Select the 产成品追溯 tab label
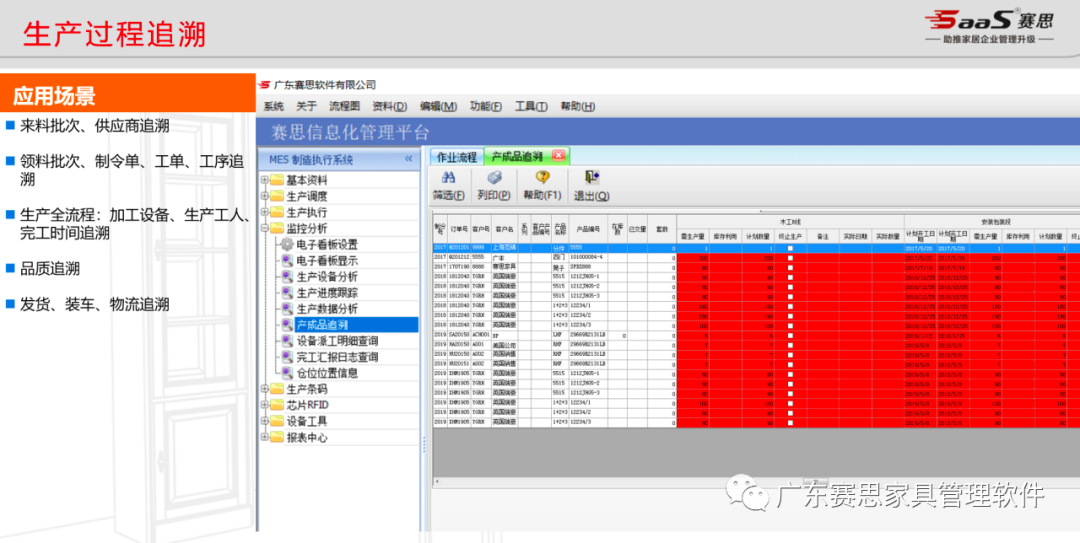The height and width of the screenshot is (543, 1080). [517, 157]
